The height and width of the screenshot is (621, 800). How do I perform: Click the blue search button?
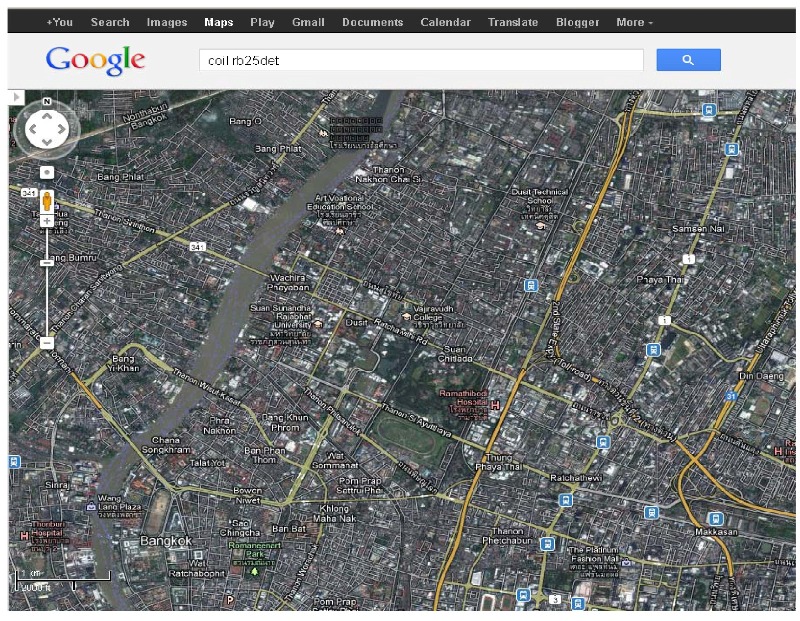688,60
